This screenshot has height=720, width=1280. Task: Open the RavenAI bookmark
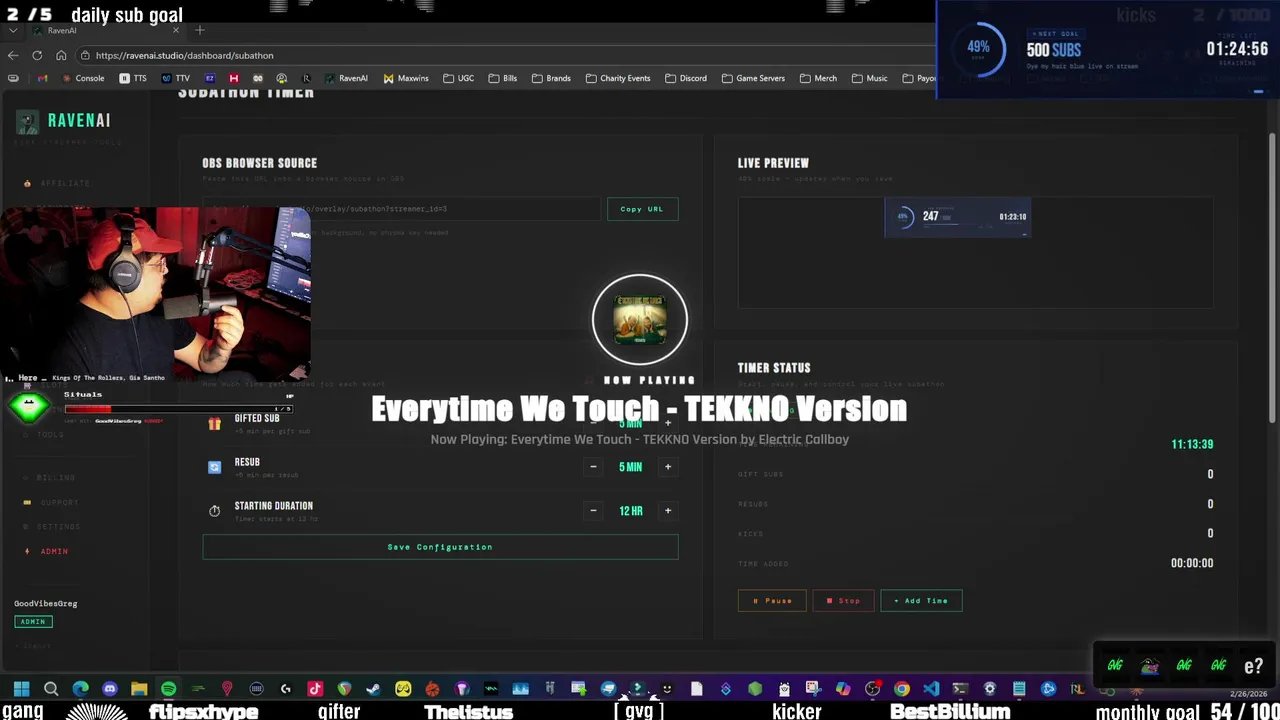(346, 78)
